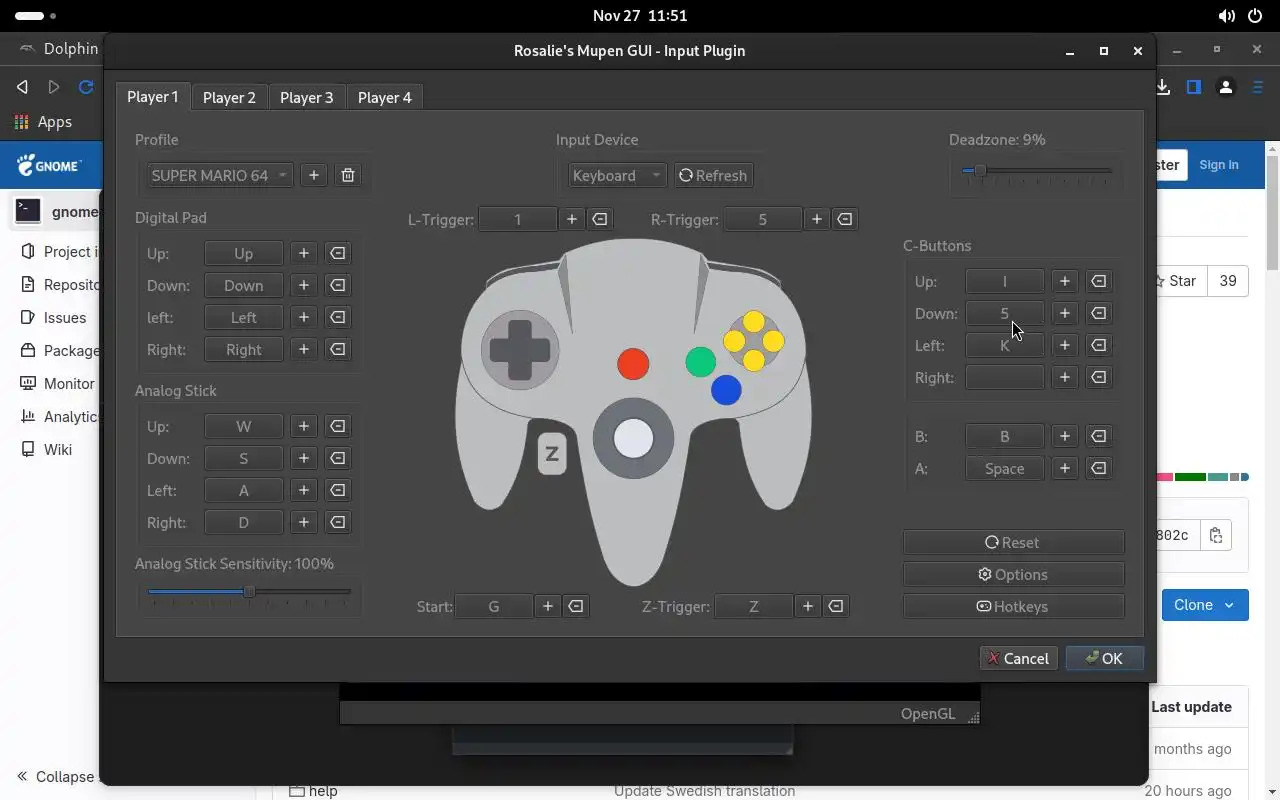Clear the A button mapping
Image resolution: width=1280 pixels, height=800 pixels.
(1099, 468)
